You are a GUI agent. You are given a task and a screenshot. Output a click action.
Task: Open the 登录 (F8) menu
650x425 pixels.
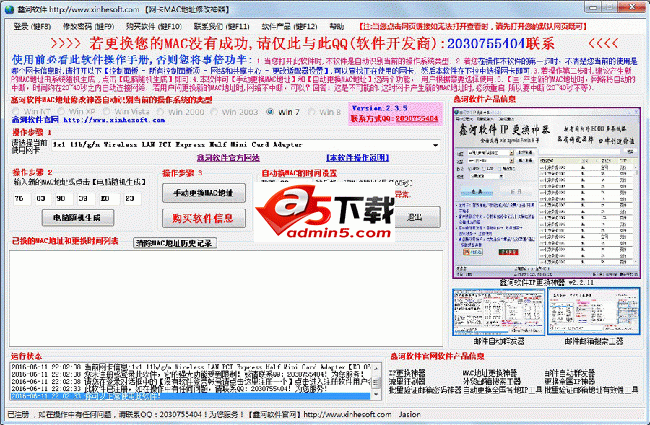[32, 27]
